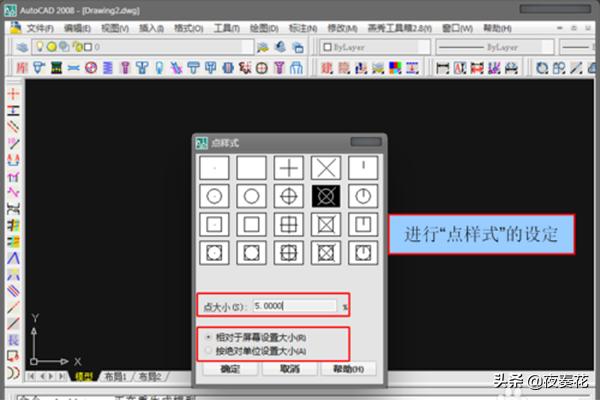
Task: Select the X cross point style
Action: click(x=326, y=168)
